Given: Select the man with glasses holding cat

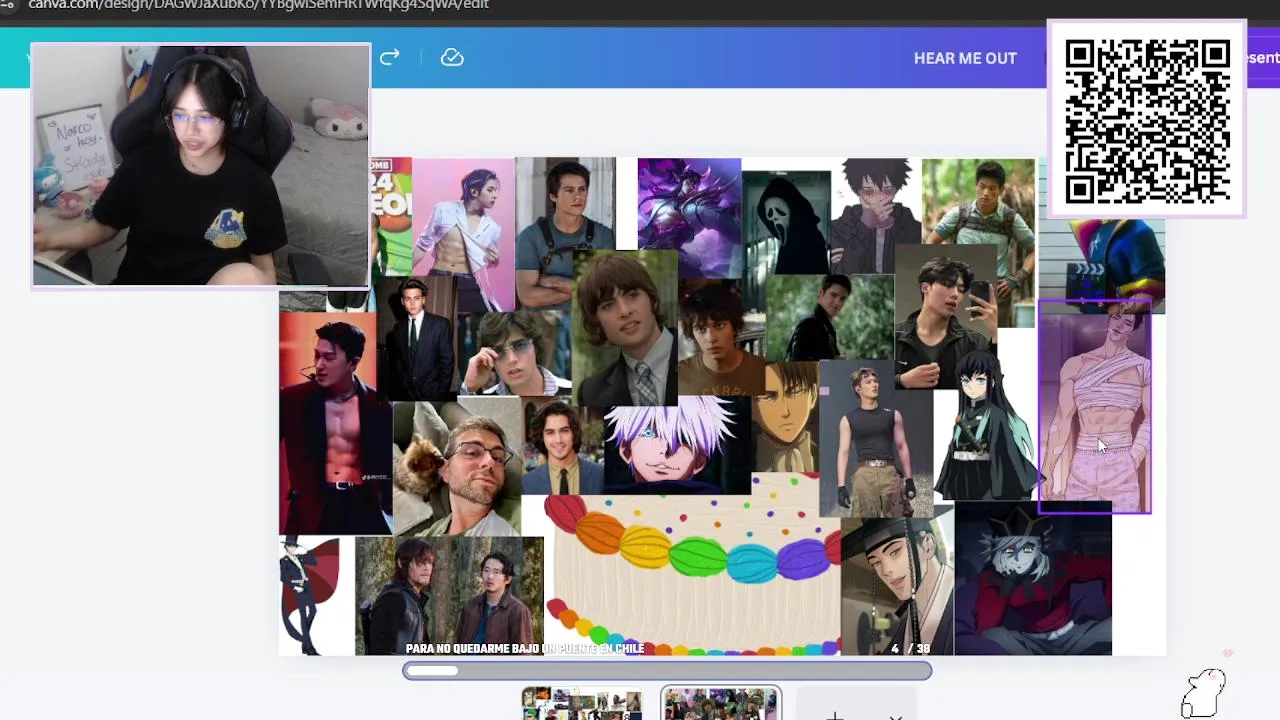Looking at the screenshot, I should [x=457, y=468].
